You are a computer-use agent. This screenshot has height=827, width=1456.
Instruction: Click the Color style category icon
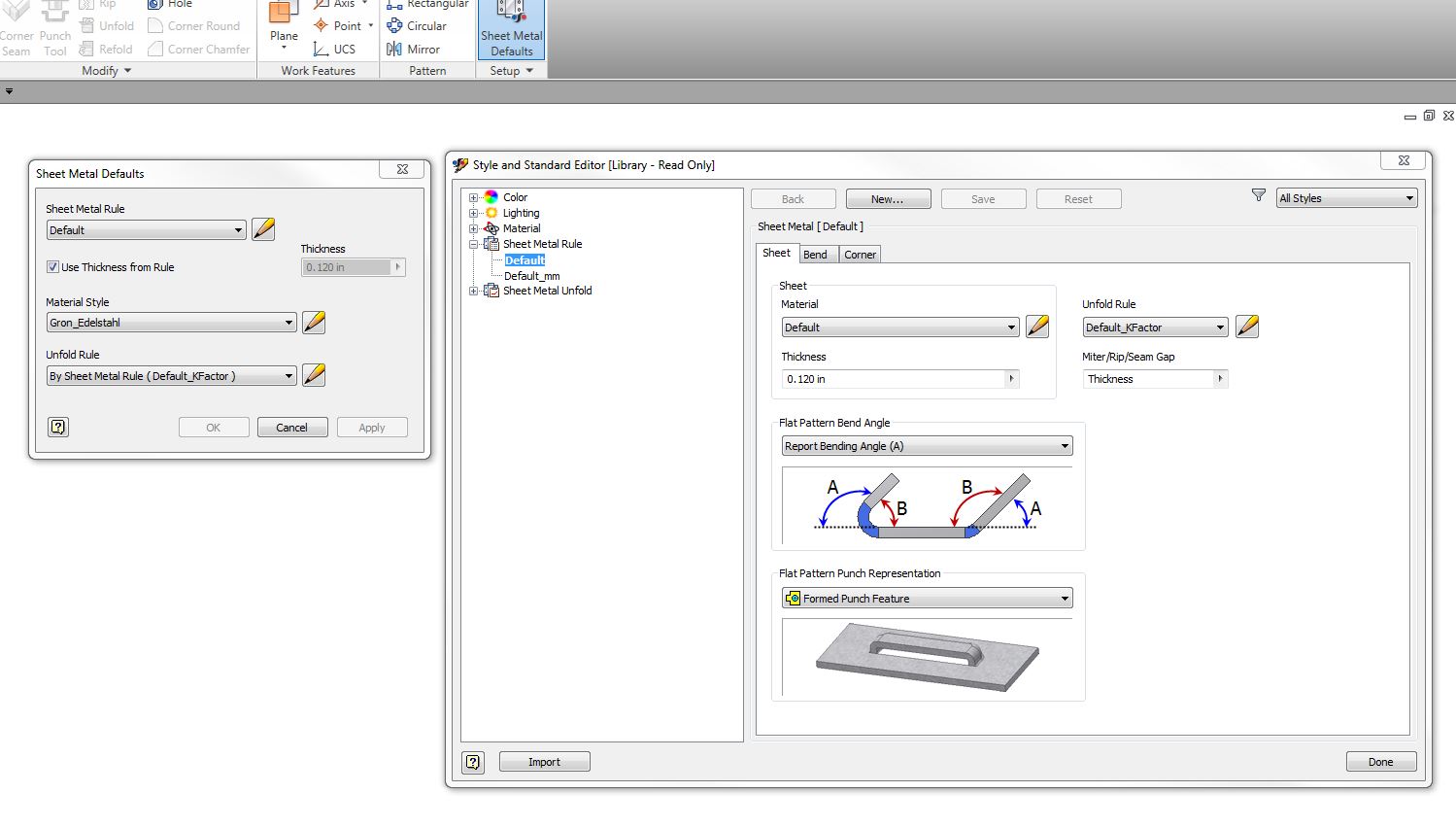click(491, 197)
